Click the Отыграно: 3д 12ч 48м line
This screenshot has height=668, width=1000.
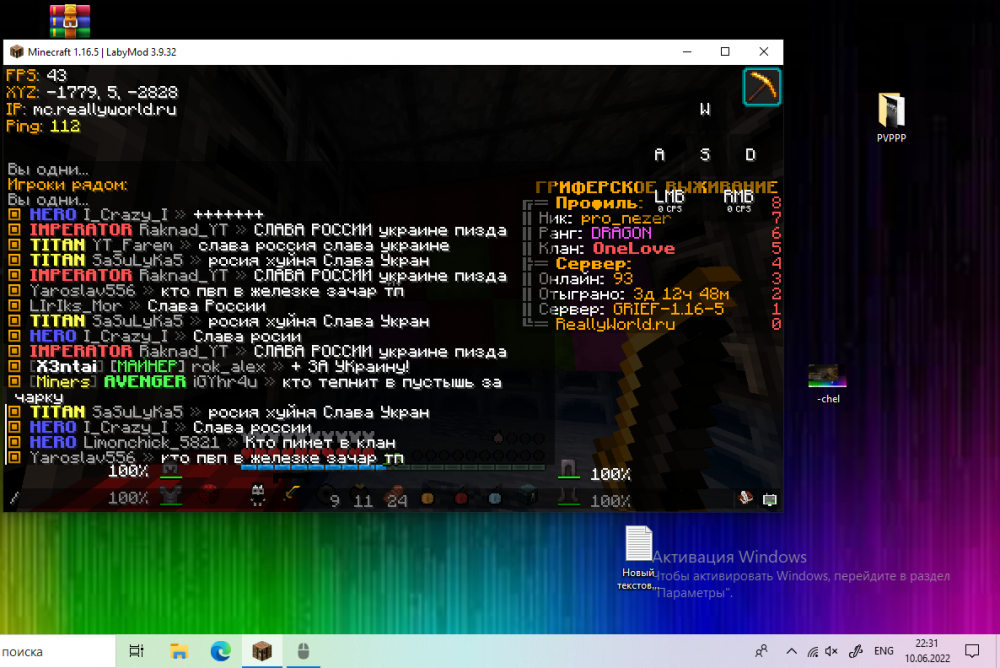coord(634,294)
